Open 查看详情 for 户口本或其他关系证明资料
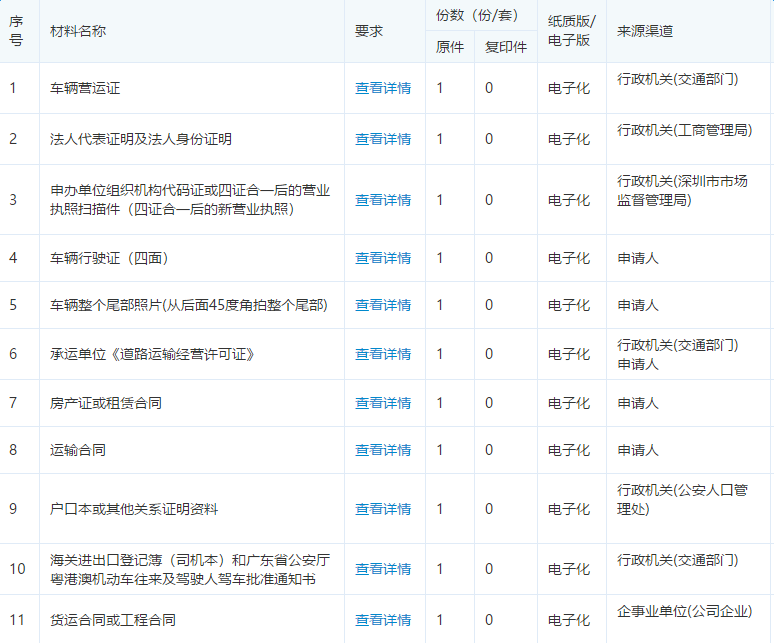774x643 pixels. coord(383,509)
